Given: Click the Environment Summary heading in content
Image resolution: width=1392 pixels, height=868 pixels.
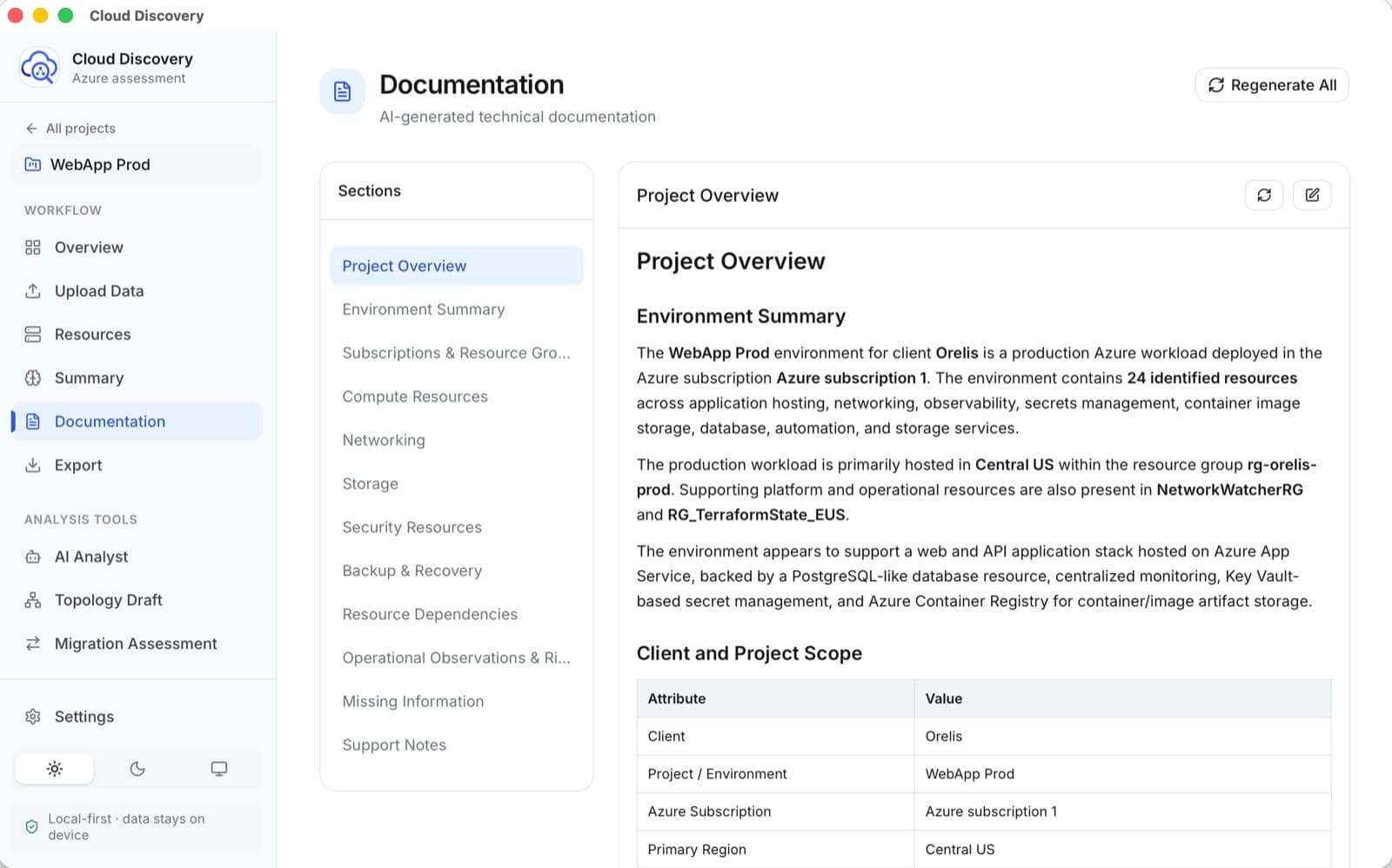Looking at the screenshot, I should pyautogui.click(x=741, y=317).
